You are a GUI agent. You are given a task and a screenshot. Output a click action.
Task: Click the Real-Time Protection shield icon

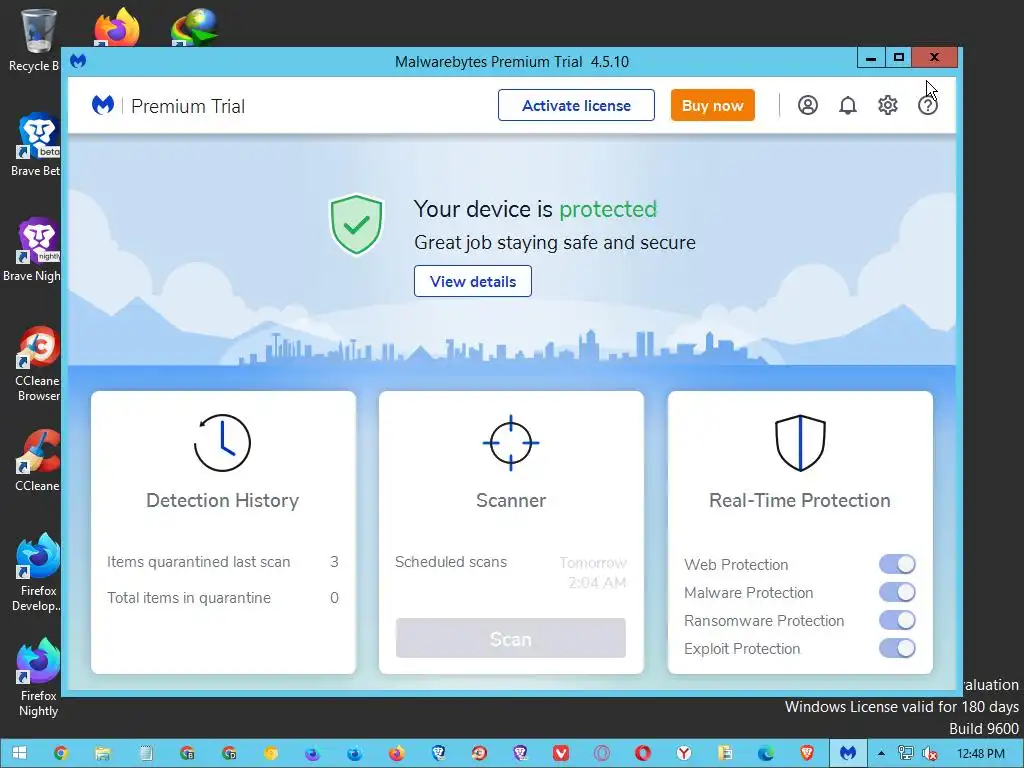(x=800, y=443)
